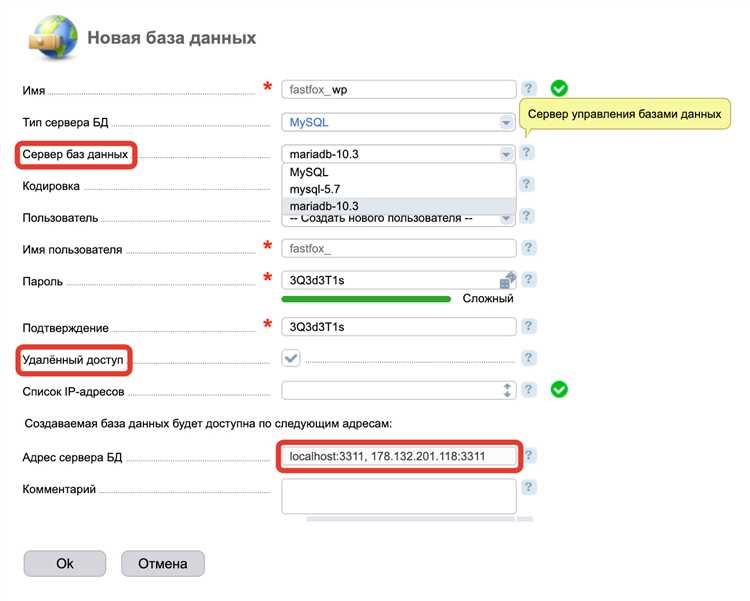Click help icon beside Комментарий field
The image size is (750, 601).
tap(528, 488)
